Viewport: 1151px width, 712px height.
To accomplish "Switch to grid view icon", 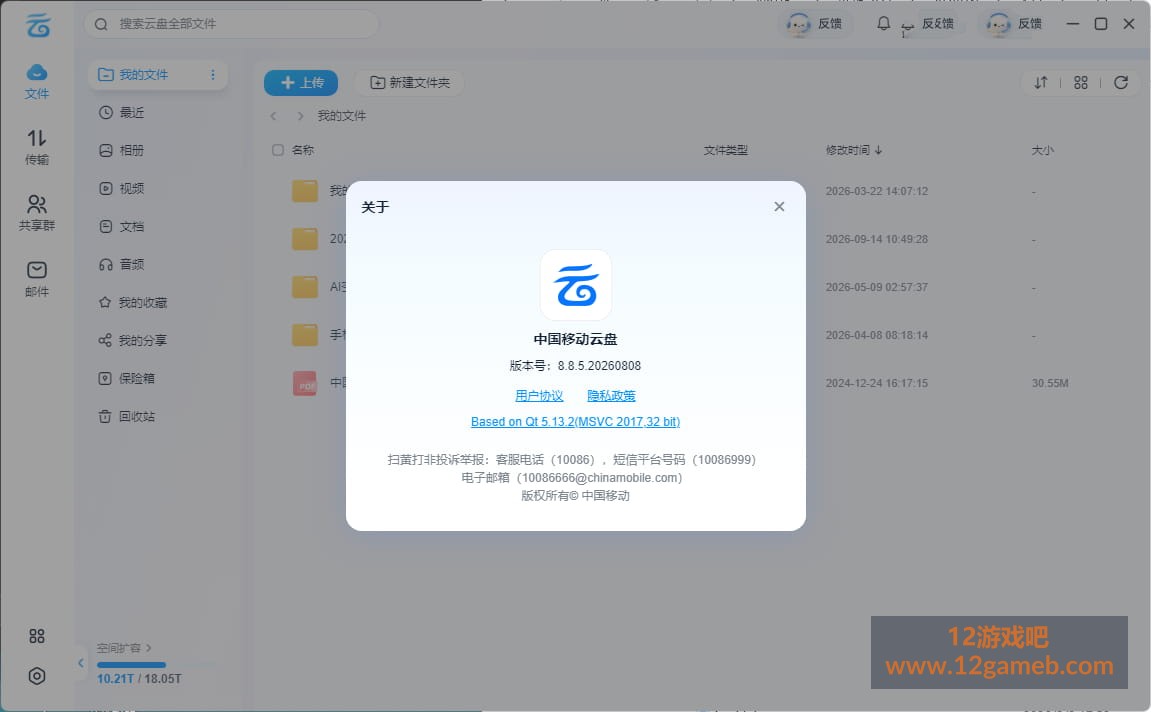I will (x=1081, y=83).
